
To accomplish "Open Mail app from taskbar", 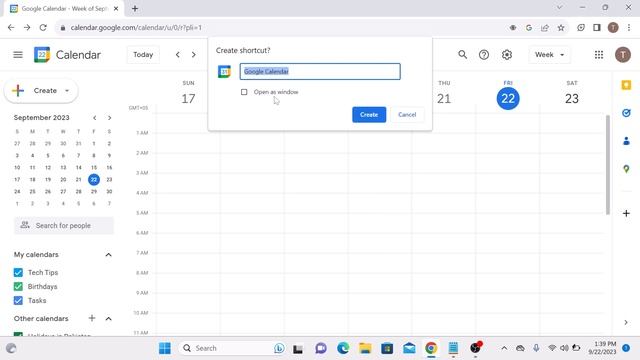I will [409, 348].
